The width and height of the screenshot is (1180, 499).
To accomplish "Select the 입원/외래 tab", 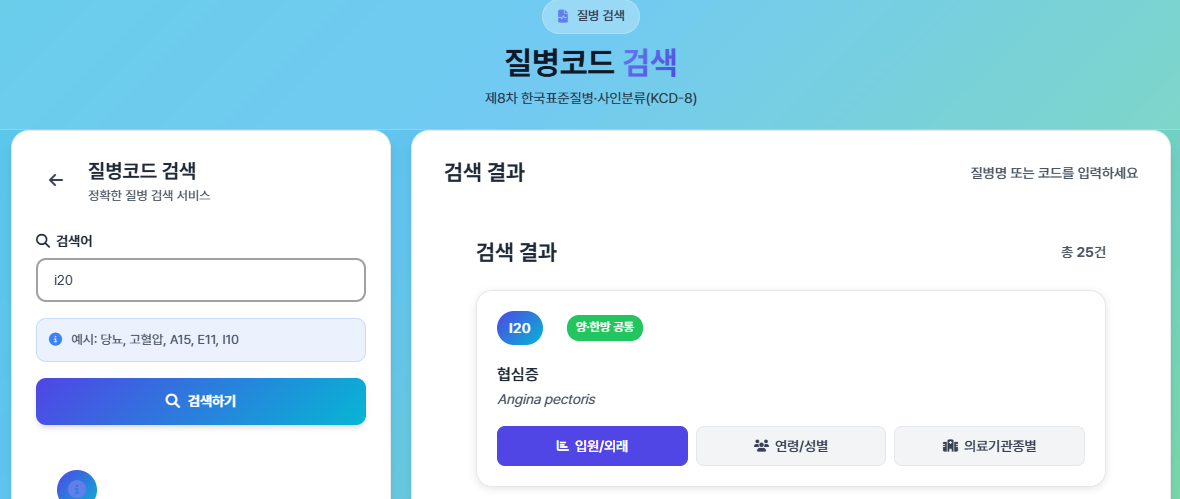I will [x=592, y=446].
